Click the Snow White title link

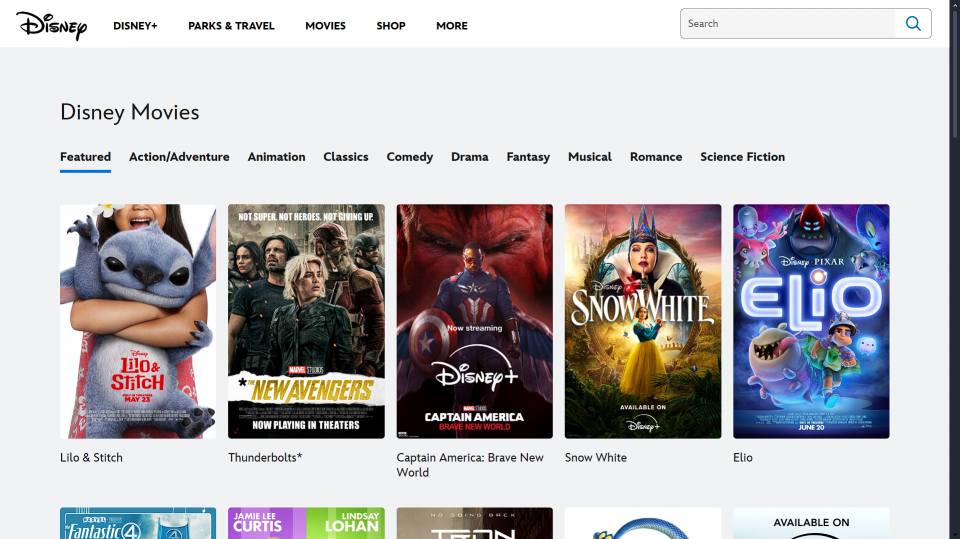[596, 458]
